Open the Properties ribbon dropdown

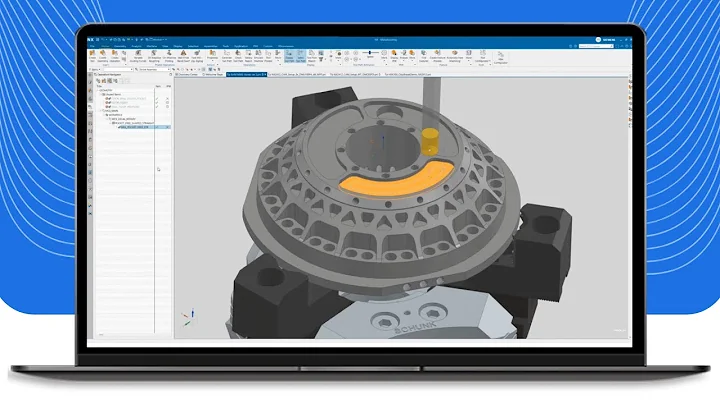212,56
